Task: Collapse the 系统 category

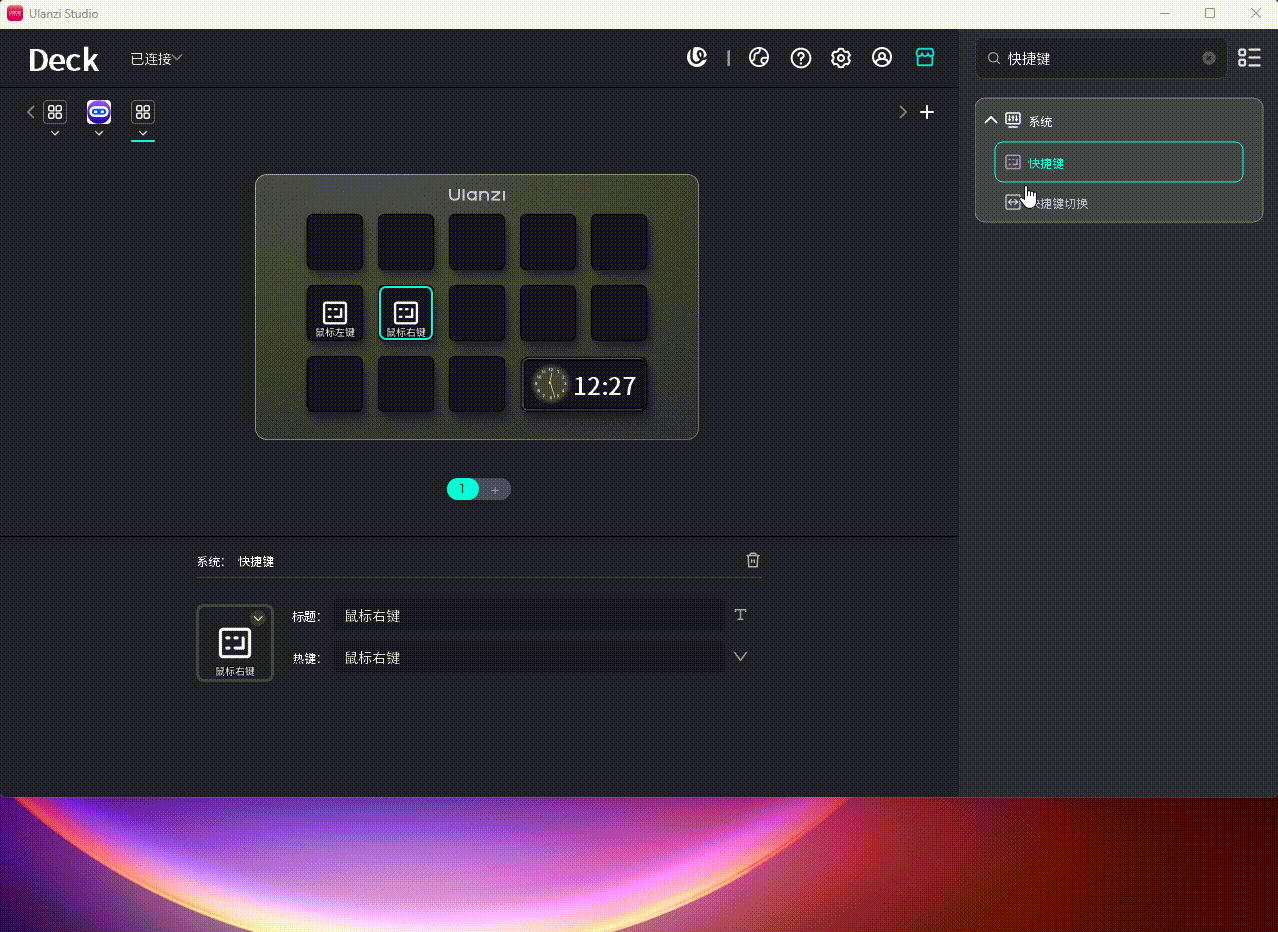Action: pos(991,121)
